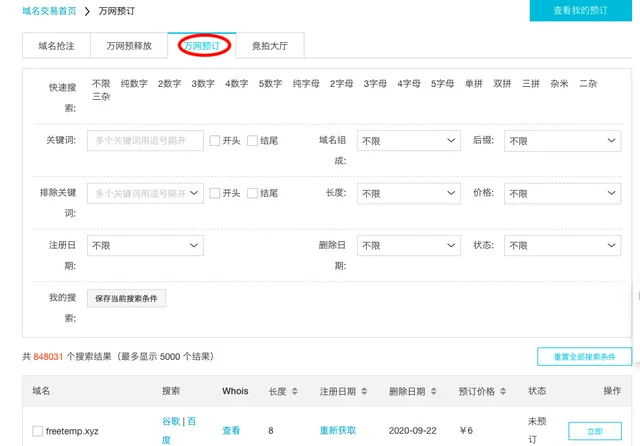Click 重新获取 link for freetemp.xyz
This screenshot has height=446, width=640.
point(338,430)
